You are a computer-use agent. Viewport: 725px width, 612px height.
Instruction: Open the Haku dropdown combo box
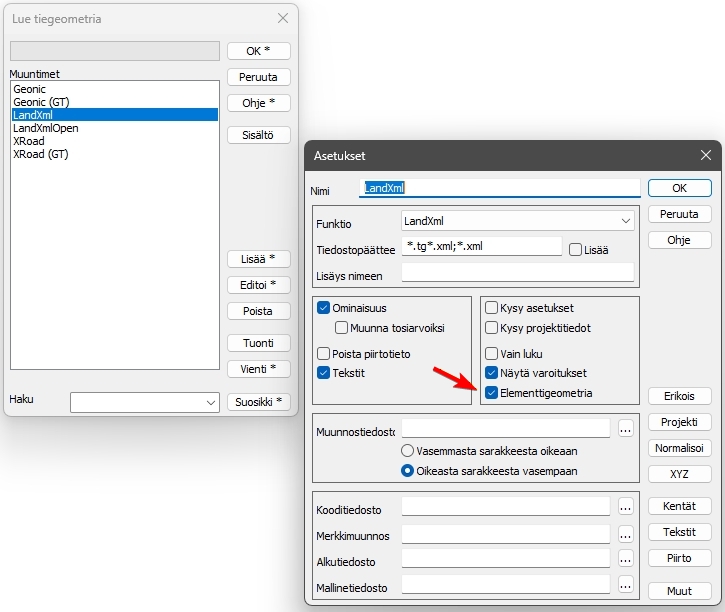[210, 402]
